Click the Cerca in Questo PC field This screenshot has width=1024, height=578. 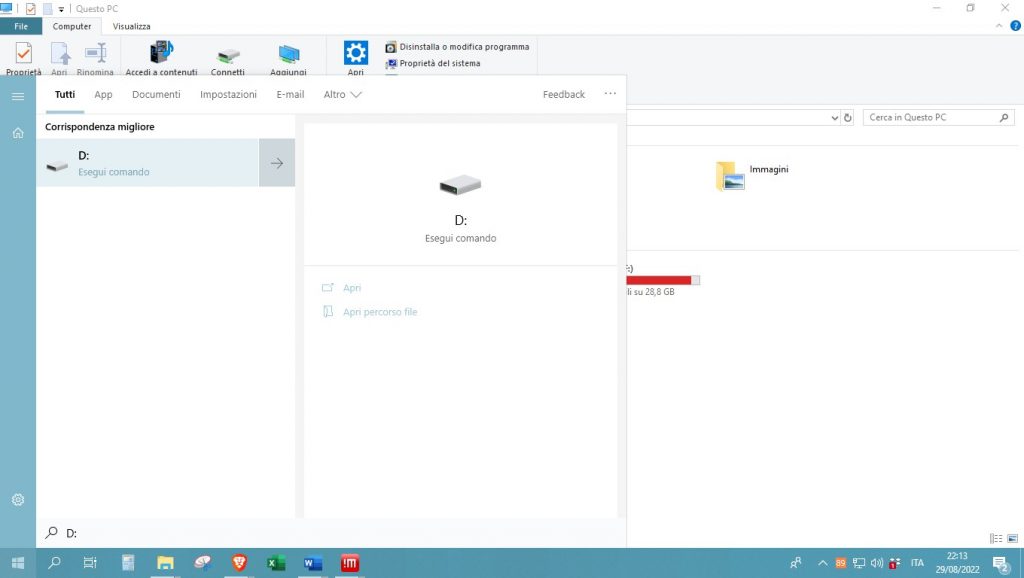click(x=930, y=118)
